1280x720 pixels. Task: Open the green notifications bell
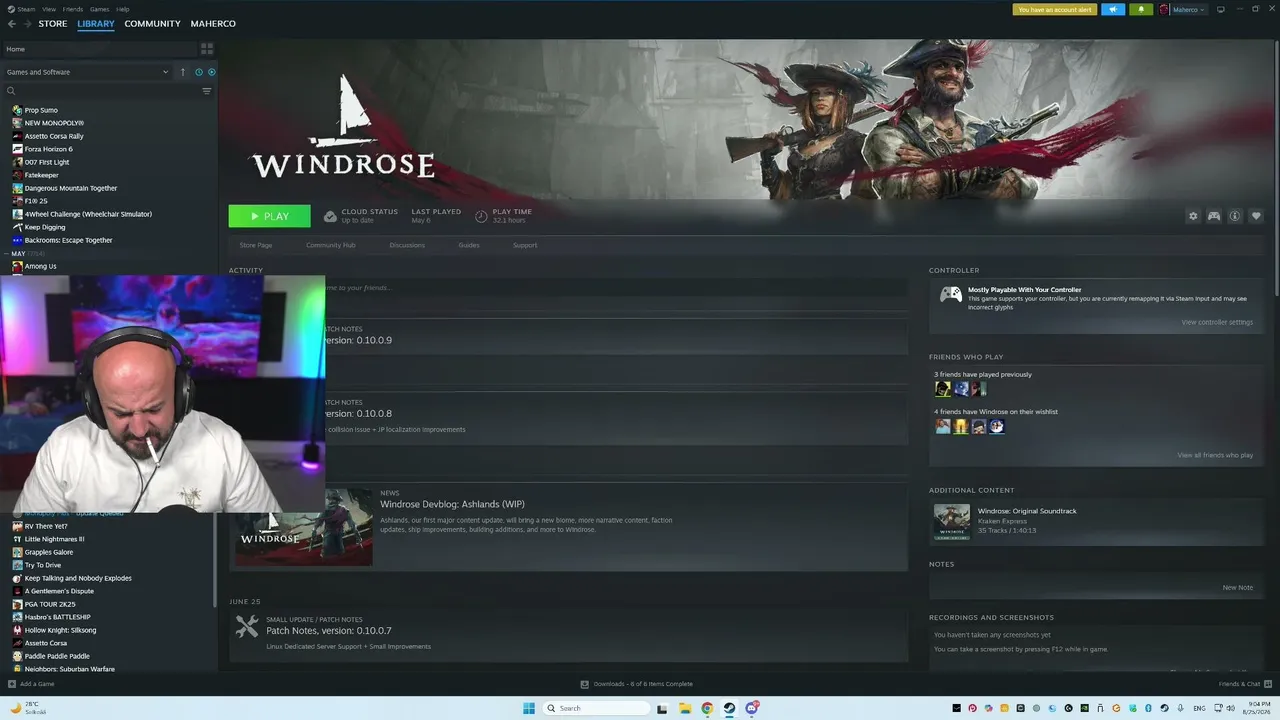pyautogui.click(x=1141, y=10)
